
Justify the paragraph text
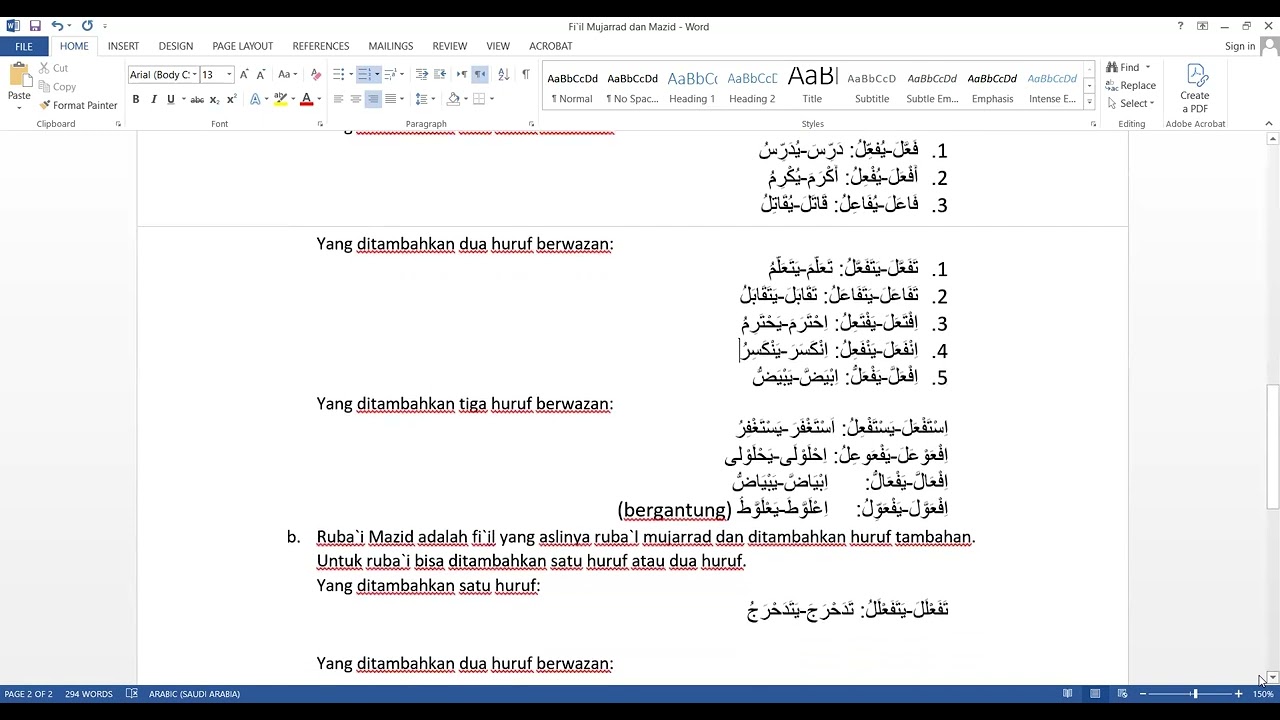click(x=390, y=99)
